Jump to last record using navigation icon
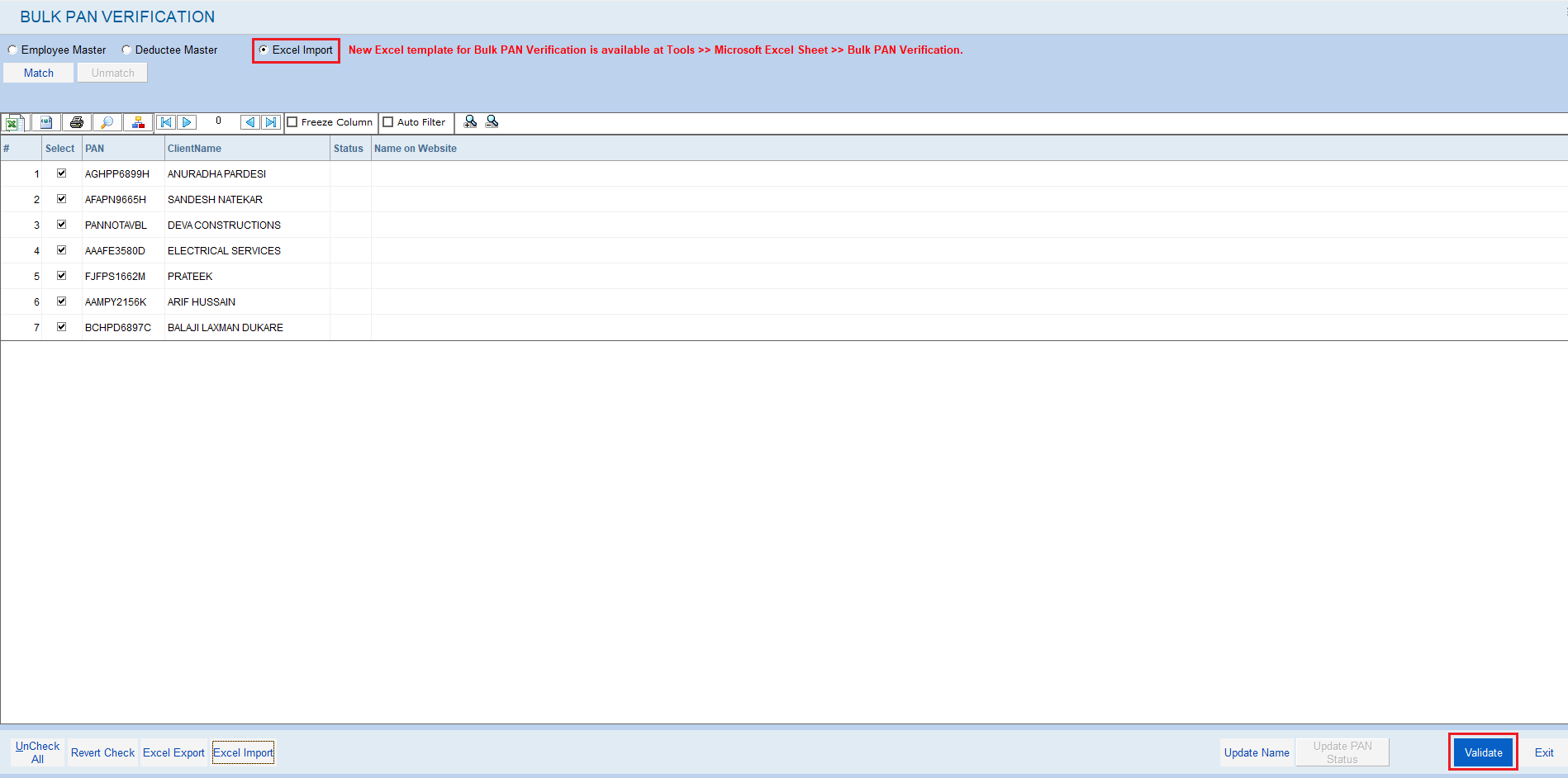Viewport: 1568px width, 778px height. tap(271, 122)
